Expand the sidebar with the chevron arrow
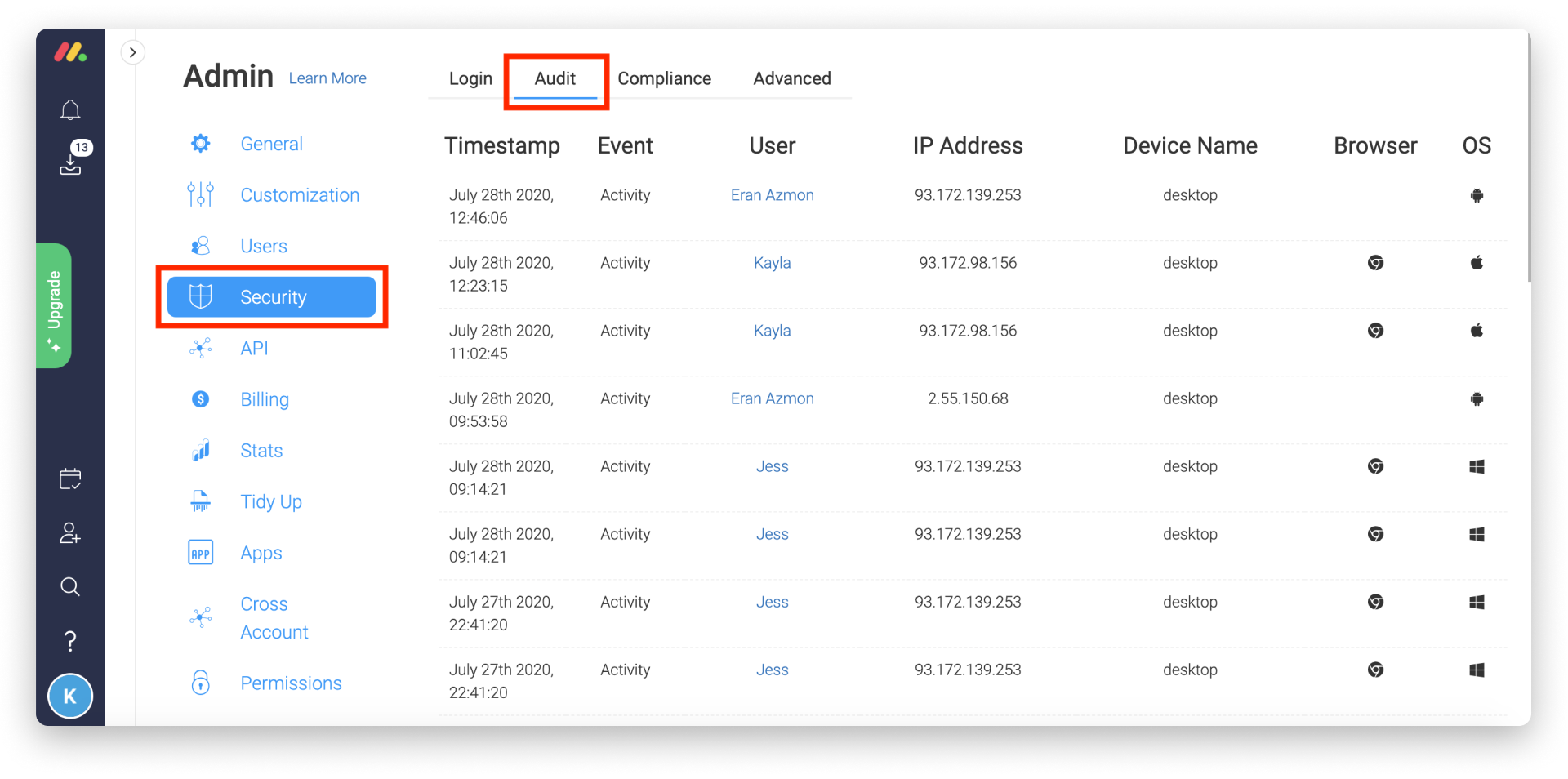The width and height of the screenshot is (1568, 779). [x=132, y=52]
